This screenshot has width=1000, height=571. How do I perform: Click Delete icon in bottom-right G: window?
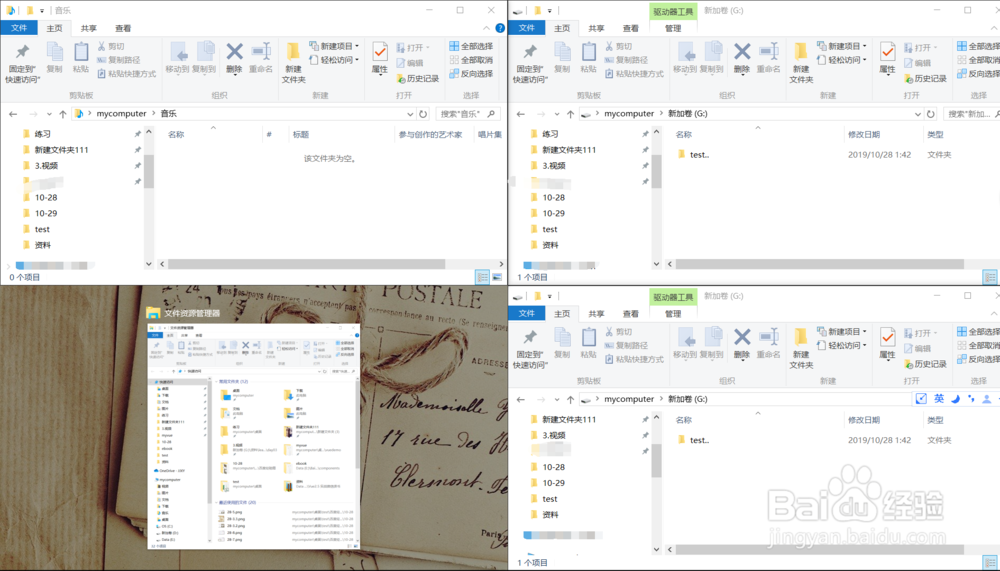point(742,343)
